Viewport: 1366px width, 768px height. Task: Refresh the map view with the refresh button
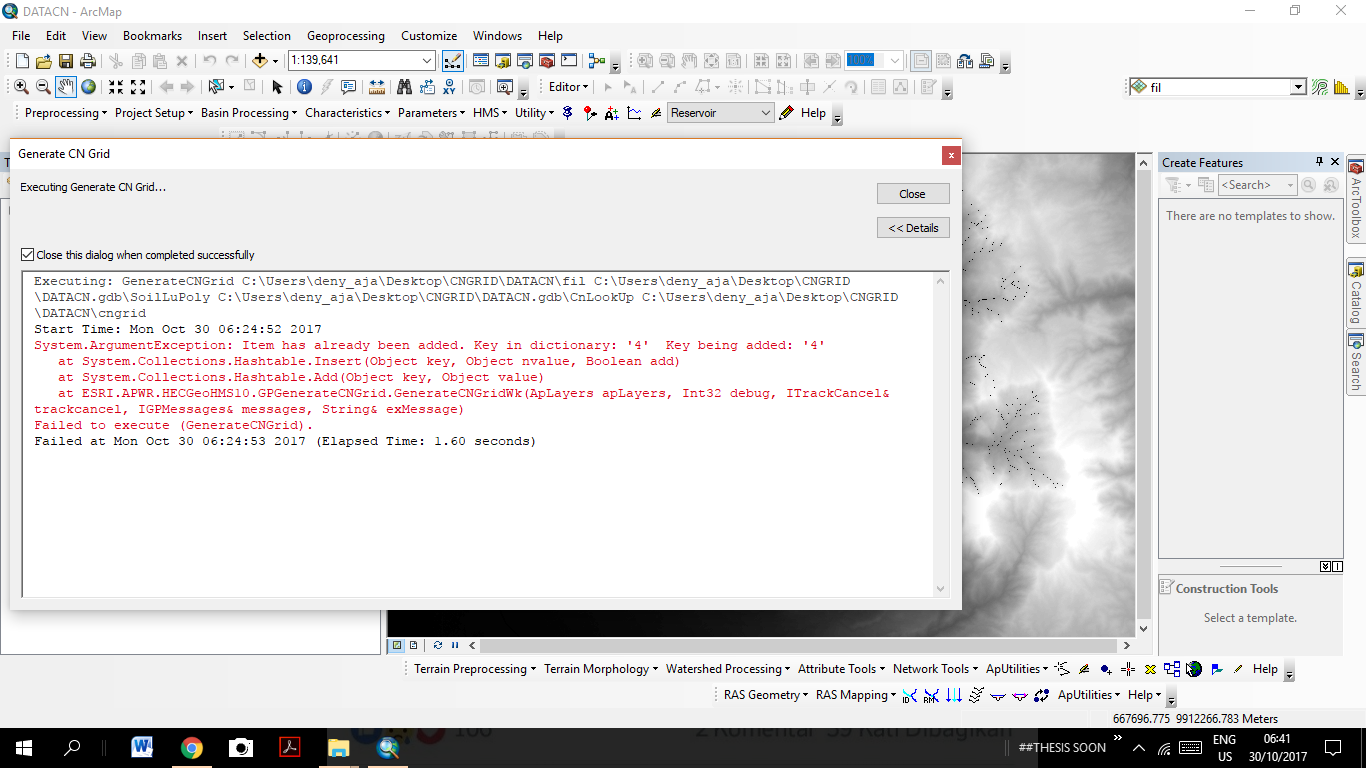click(x=437, y=645)
